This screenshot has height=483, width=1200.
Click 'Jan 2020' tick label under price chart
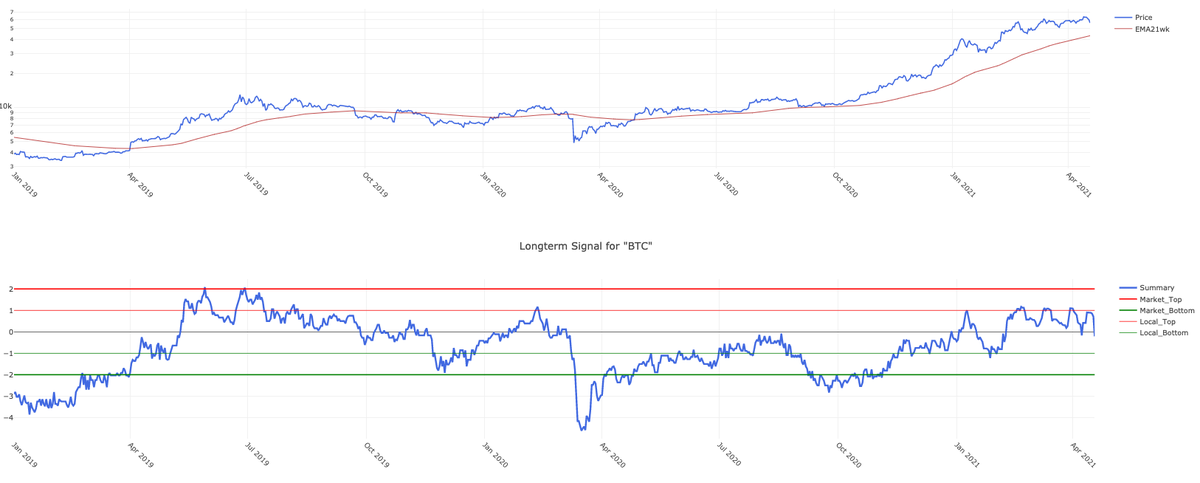pyautogui.click(x=492, y=185)
